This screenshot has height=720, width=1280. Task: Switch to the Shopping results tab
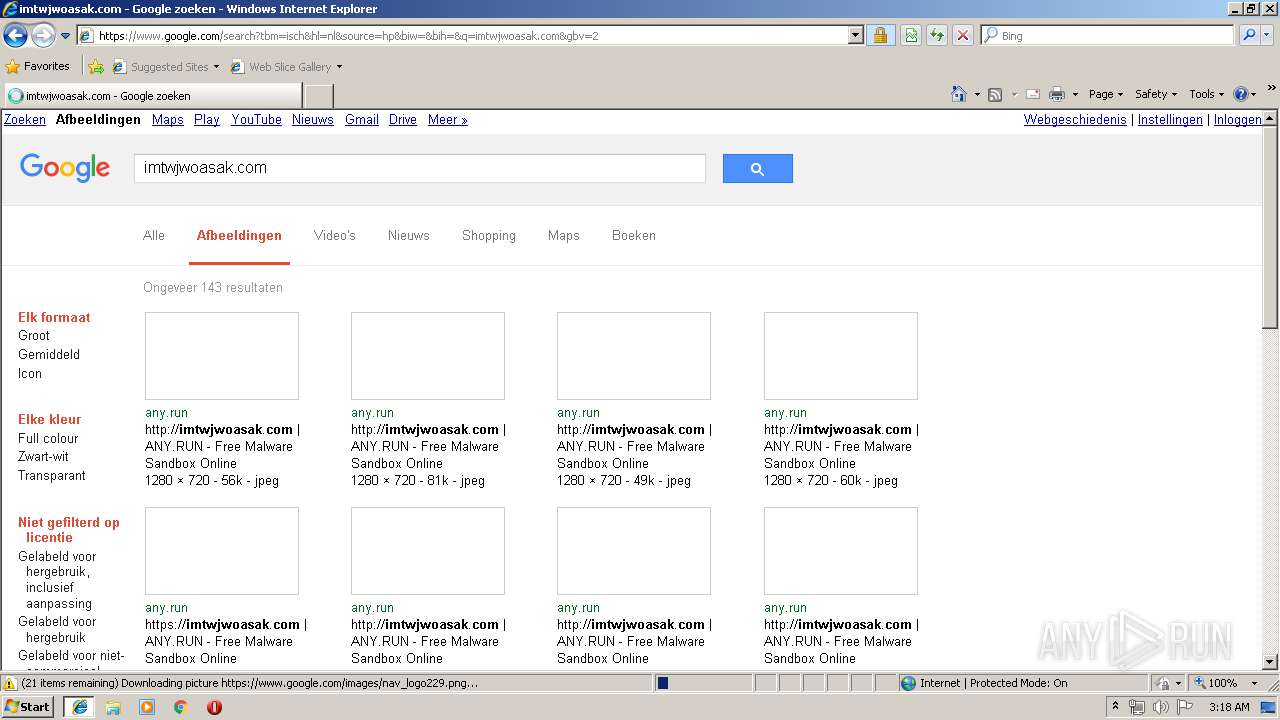point(489,235)
